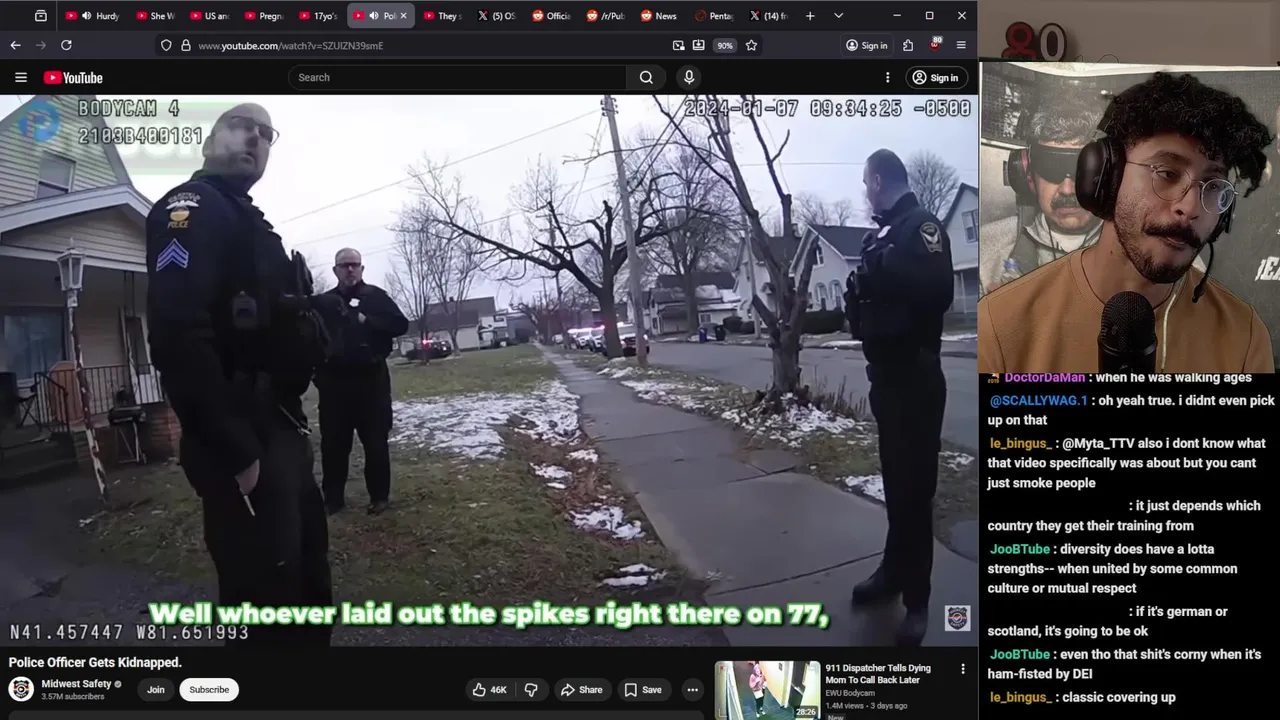
Task: Expand the list all tabs dropdown
Action: point(838,16)
